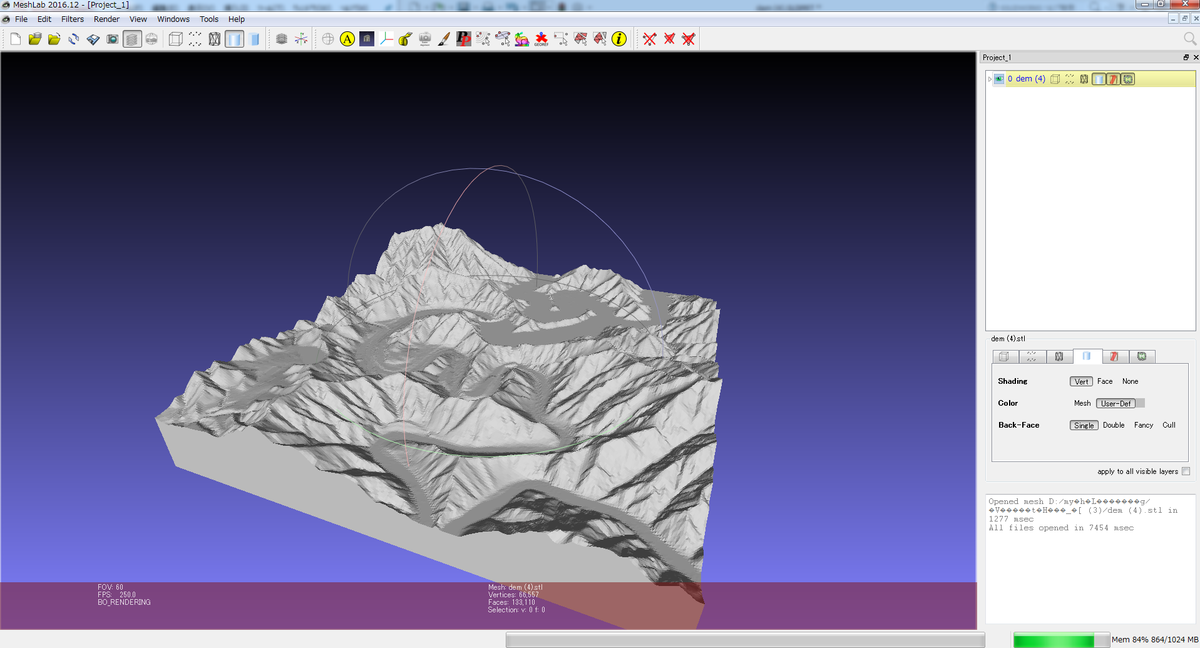1200x648 pixels.
Task: Open the Windows menu
Action: pyautogui.click(x=173, y=19)
